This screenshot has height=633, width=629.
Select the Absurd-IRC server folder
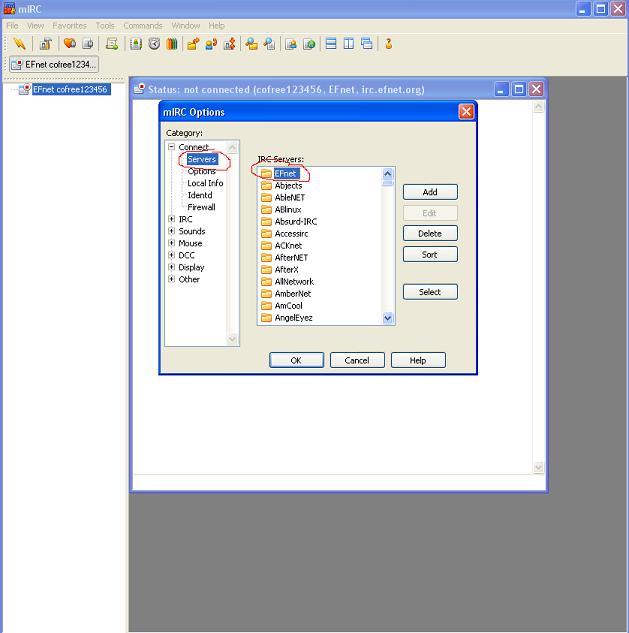pos(289,221)
